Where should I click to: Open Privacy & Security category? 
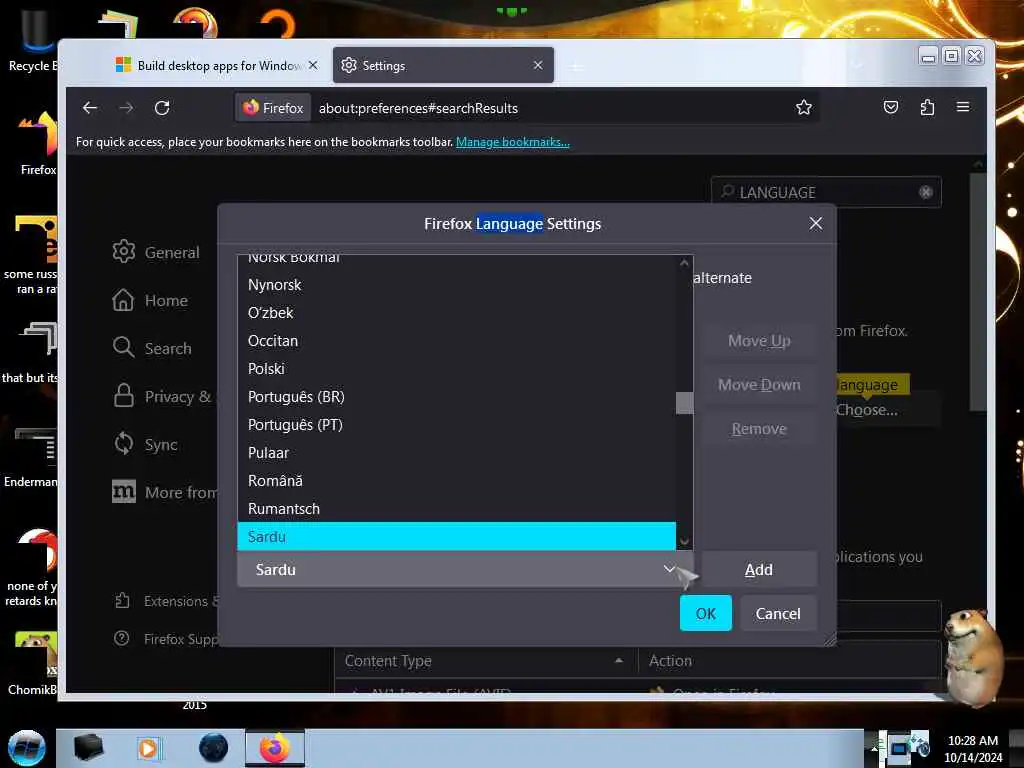tap(164, 396)
